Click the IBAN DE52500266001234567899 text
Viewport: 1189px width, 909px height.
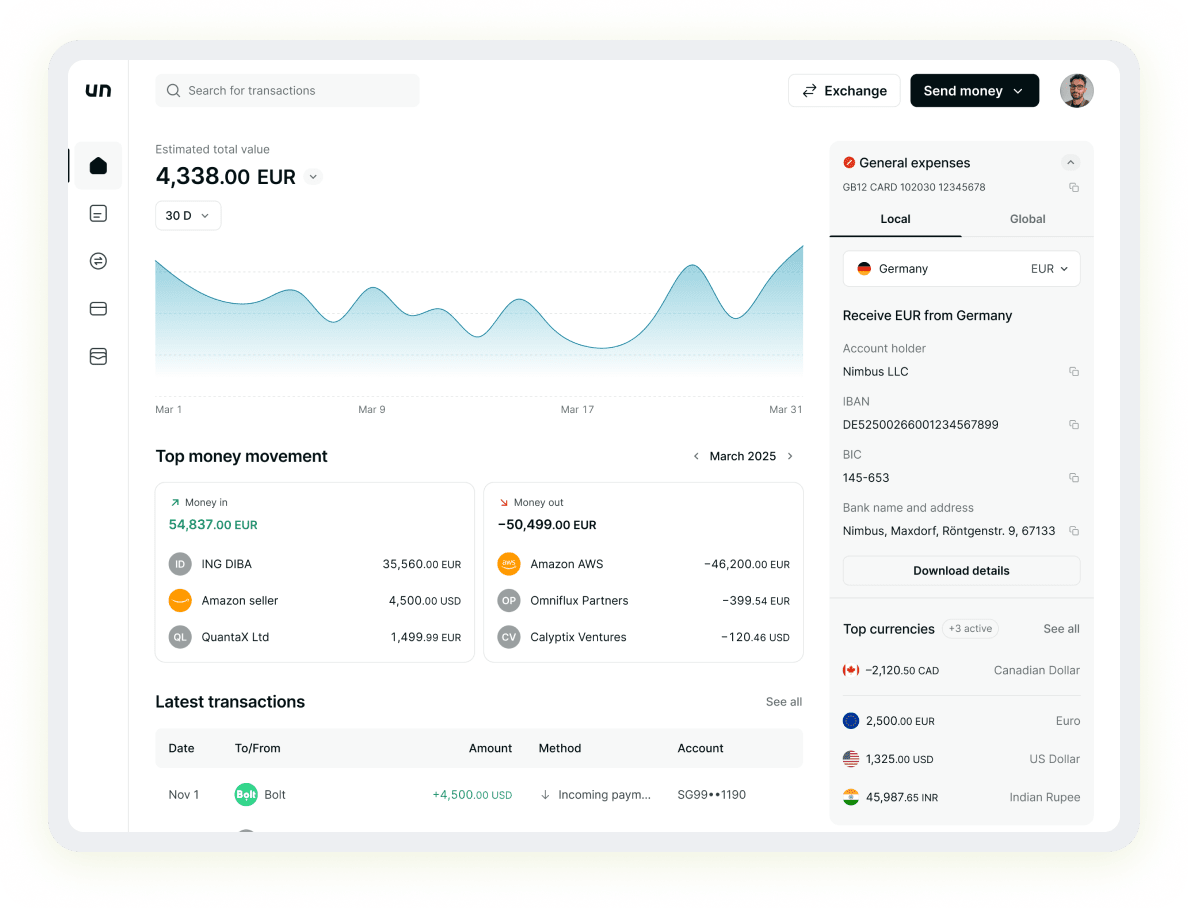[921, 425]
